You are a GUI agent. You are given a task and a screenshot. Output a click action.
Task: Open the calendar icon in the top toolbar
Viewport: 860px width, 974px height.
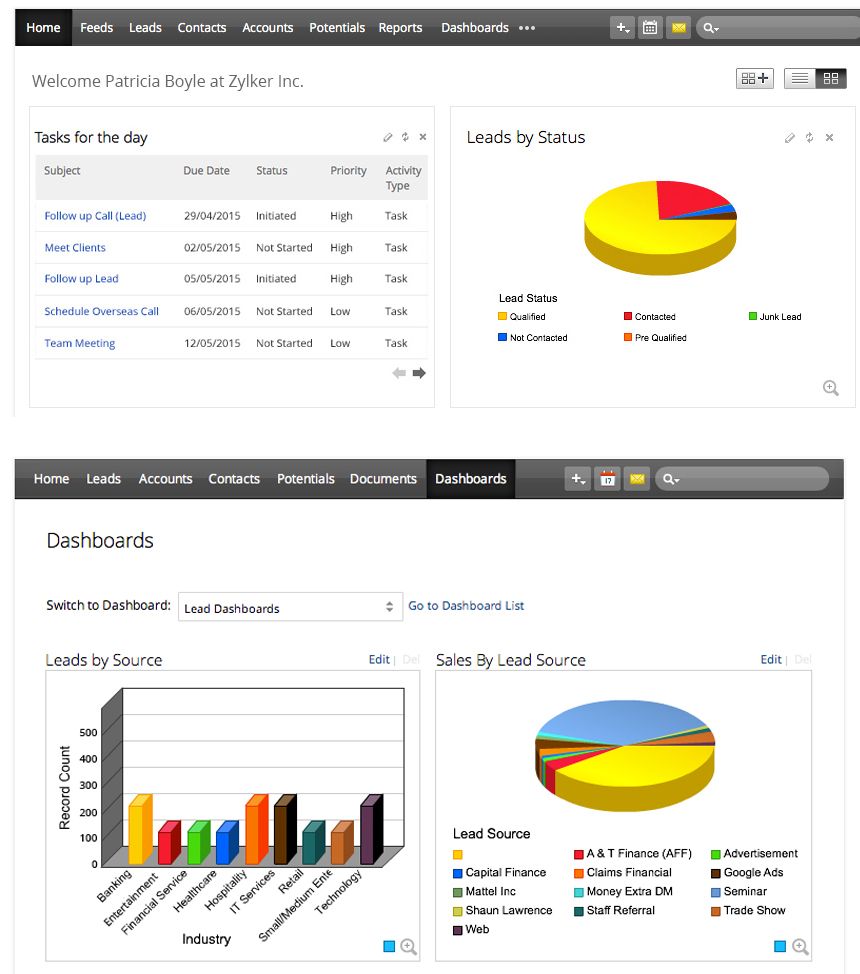649,27
